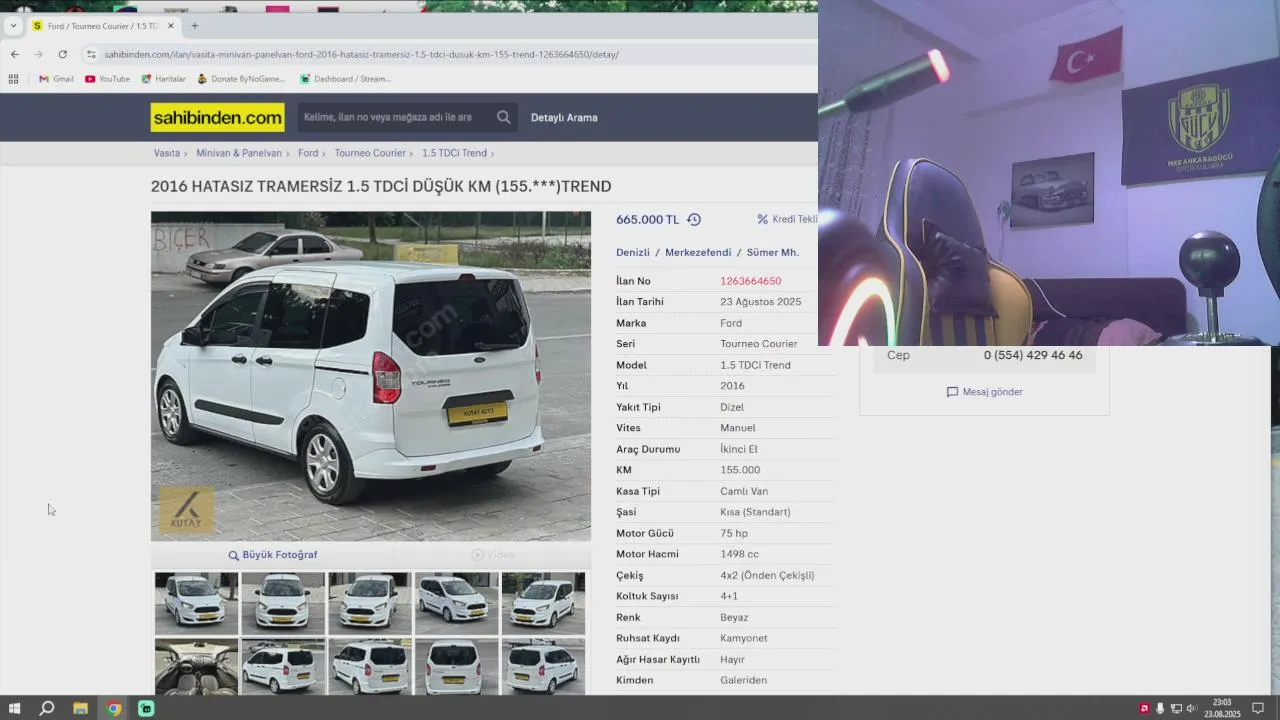Click the Kredi Teklifi percent icon
Screen dimensions: 1280x720
click(762, 219)
